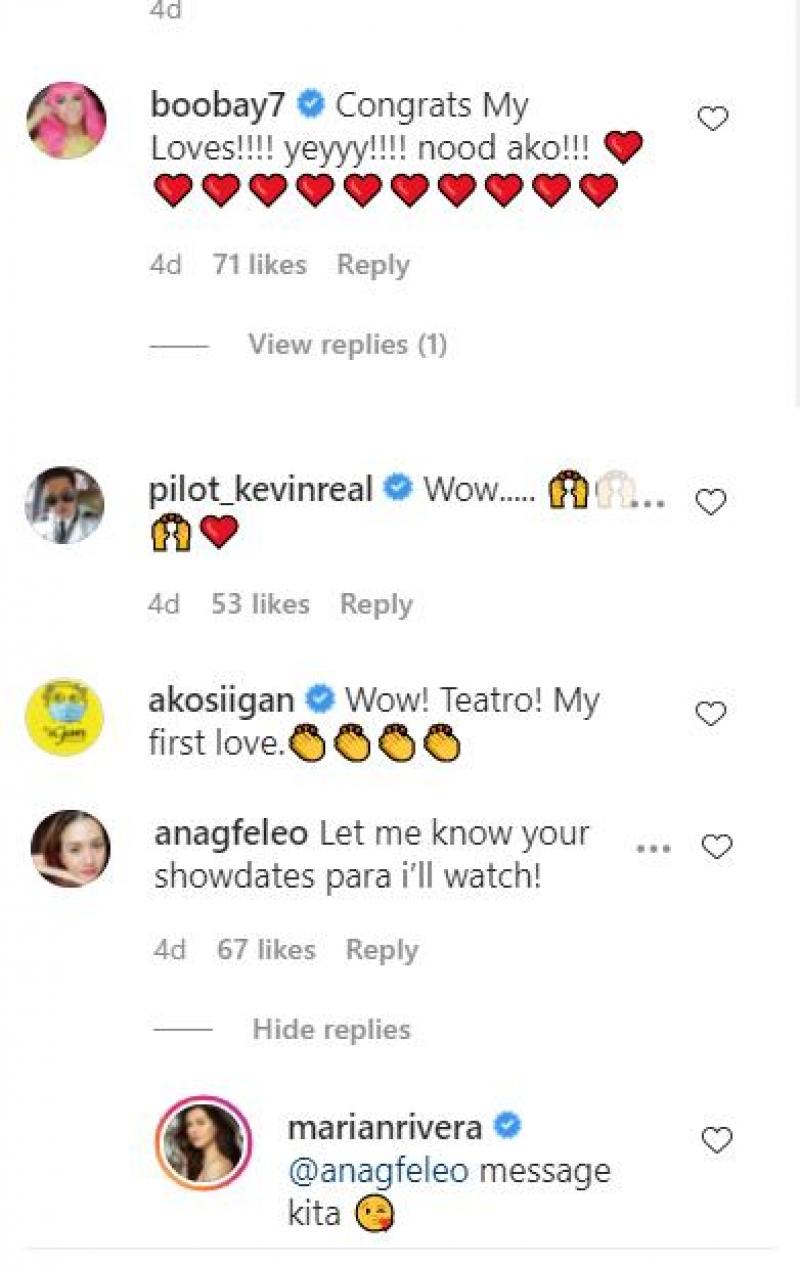Open boobay7's pink-haired profile picture
The width and height of the screenshot is (800, 1266).
point(65,120)
